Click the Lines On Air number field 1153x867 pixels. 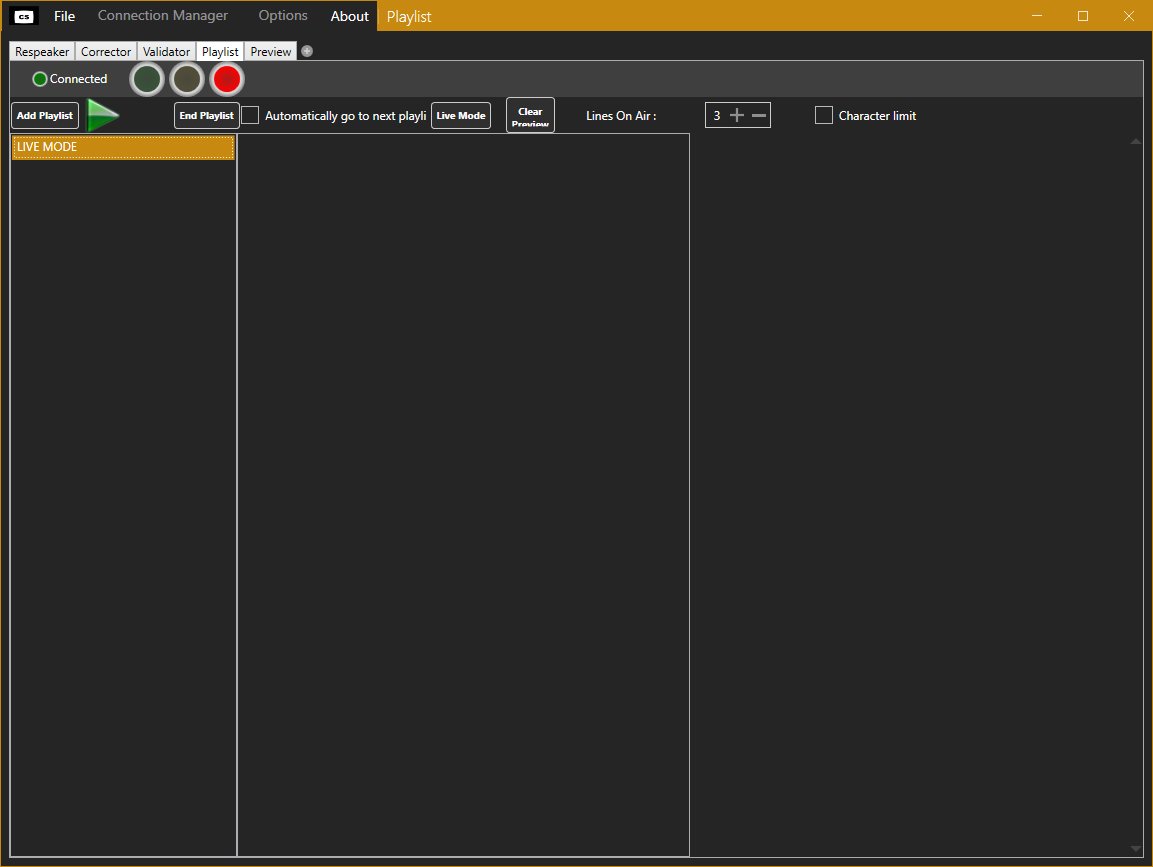pyautogui.click(x=716, y=116)
